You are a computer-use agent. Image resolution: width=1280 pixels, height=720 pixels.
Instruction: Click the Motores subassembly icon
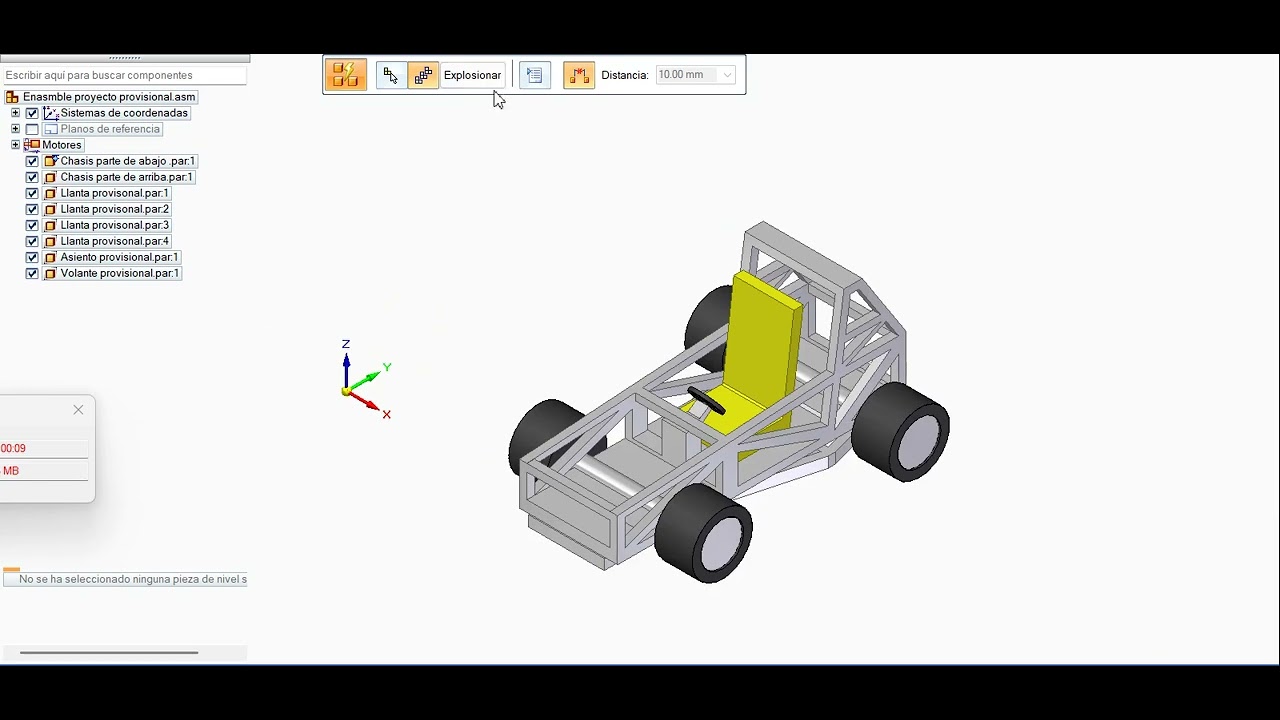click(32, 145)
